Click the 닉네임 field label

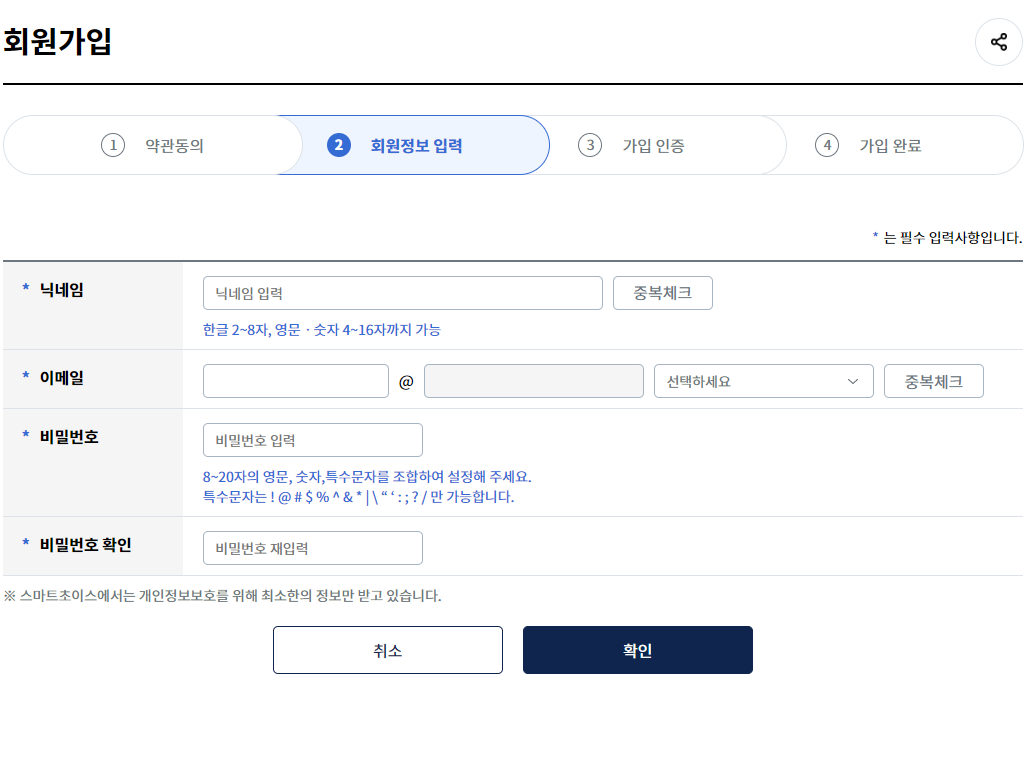click(61, 290)
